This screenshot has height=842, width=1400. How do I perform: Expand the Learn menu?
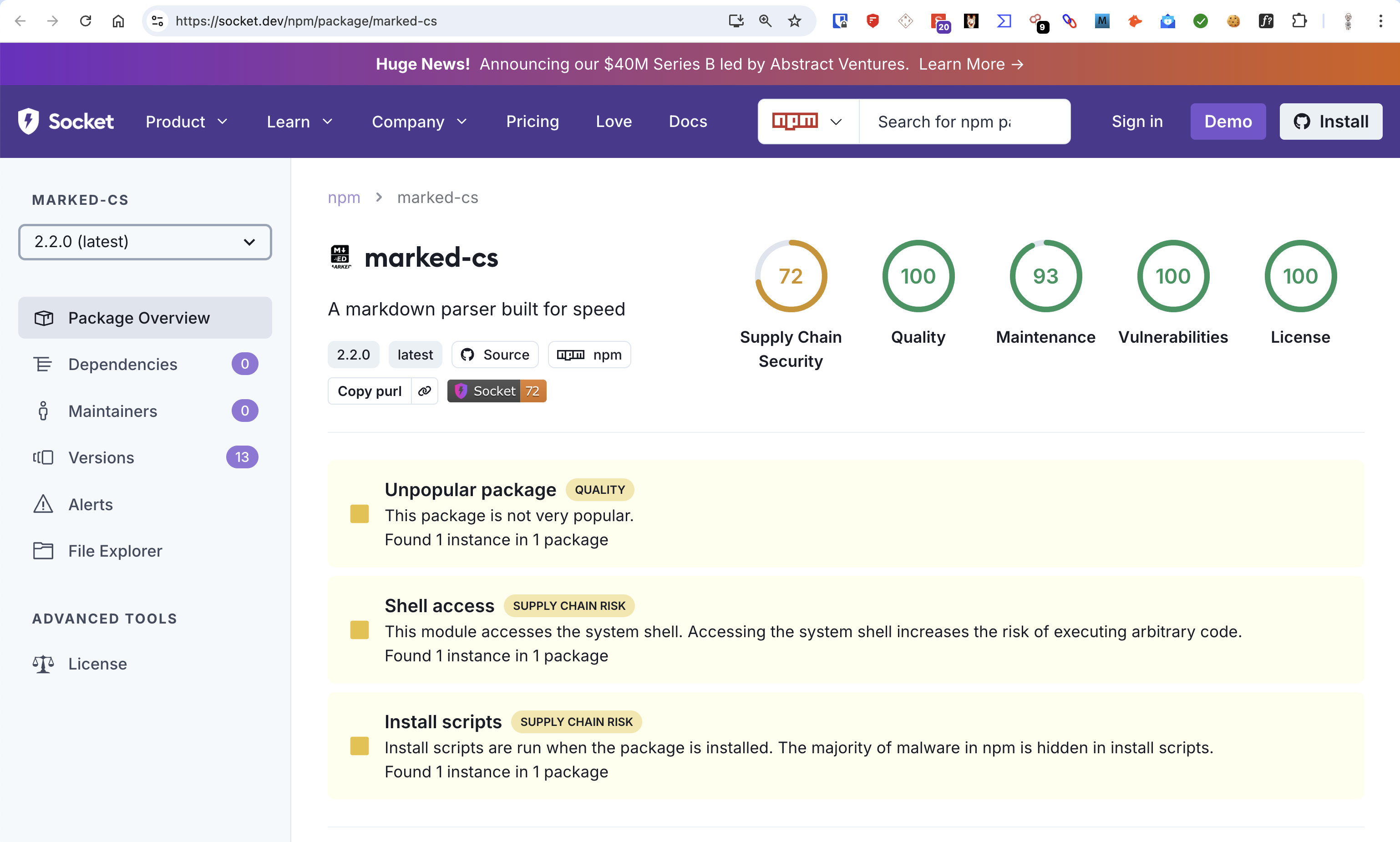(299, 122)
